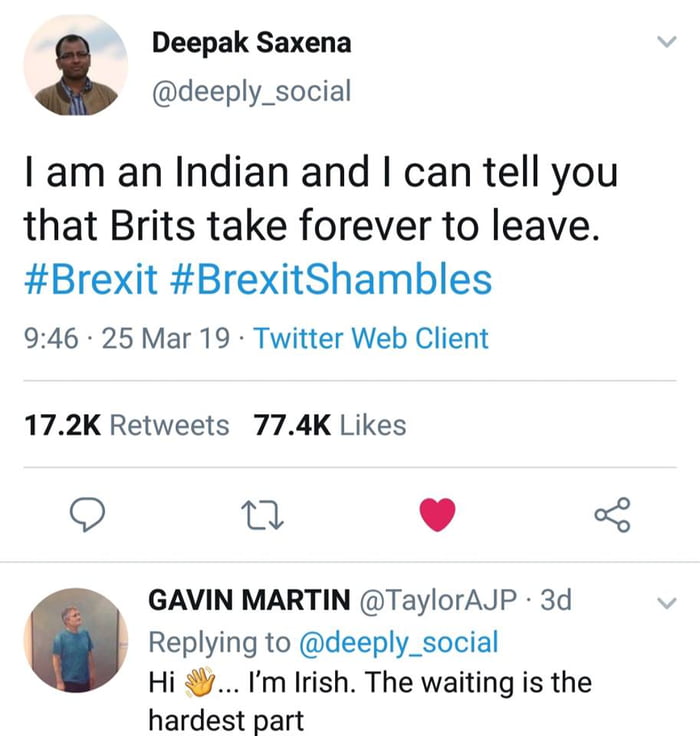Open Gavin Martin's profile picture

coord(76,640)
